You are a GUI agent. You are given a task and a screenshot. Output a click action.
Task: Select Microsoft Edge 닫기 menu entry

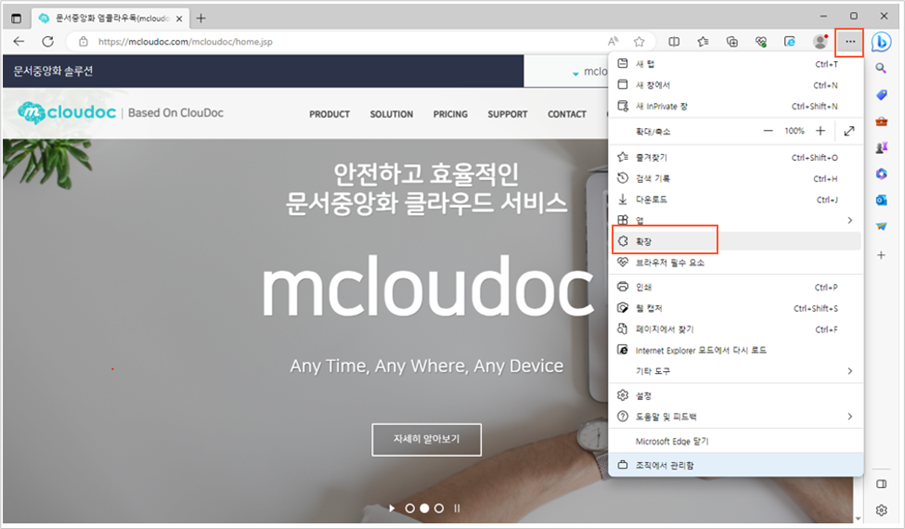736,441
